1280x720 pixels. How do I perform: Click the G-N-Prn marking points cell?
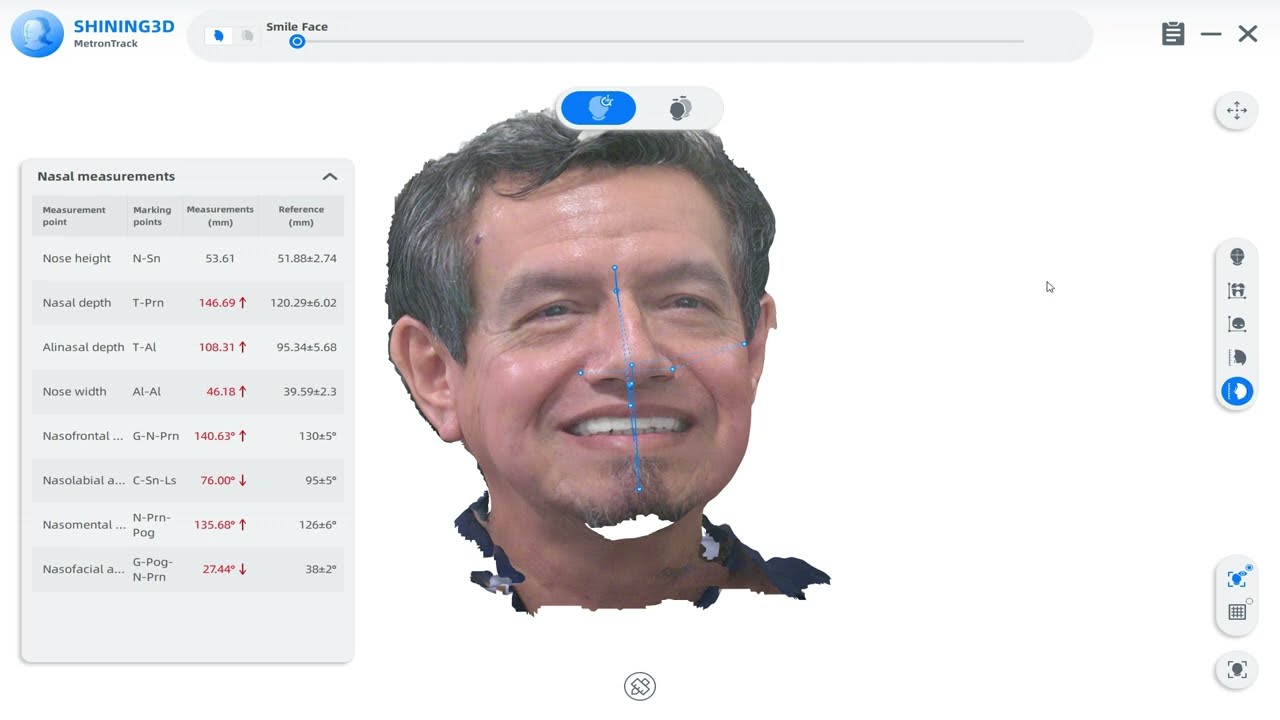[156, 436]
